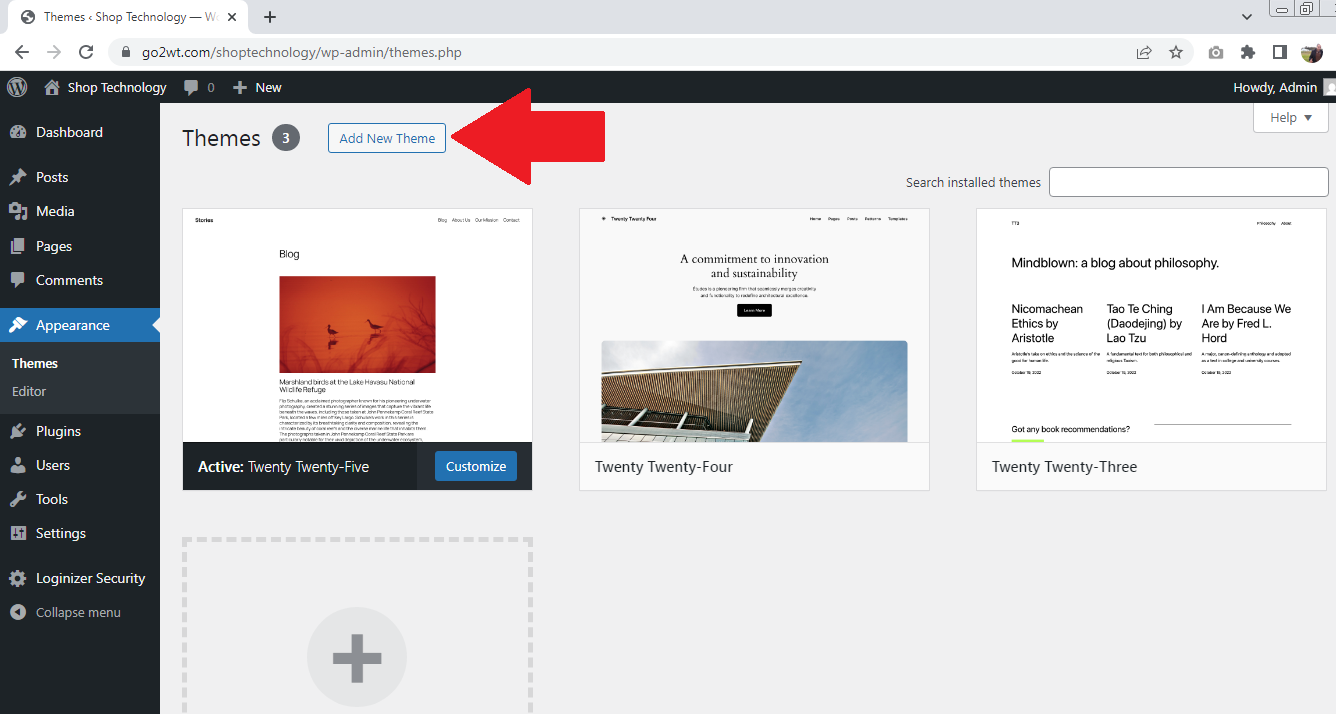Click the Media icon in sidebar
The height and width of the screenshot is (714, 1336).
coord(18,211)
